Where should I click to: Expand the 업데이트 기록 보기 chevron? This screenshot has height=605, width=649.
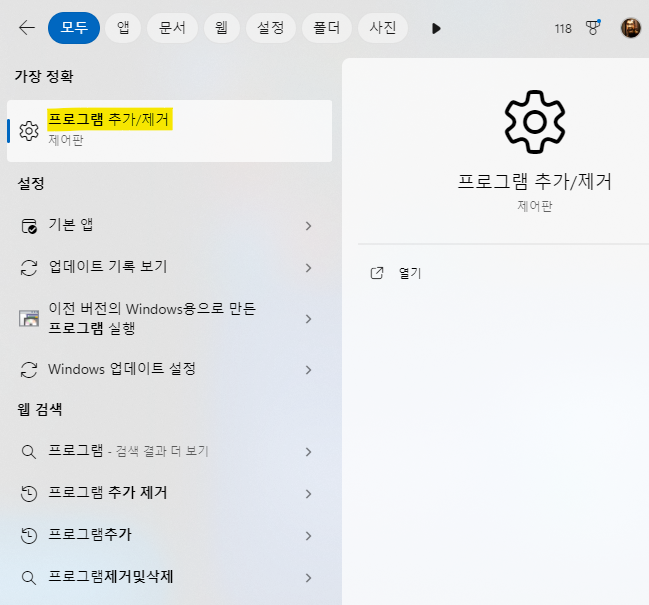(308, 268)
